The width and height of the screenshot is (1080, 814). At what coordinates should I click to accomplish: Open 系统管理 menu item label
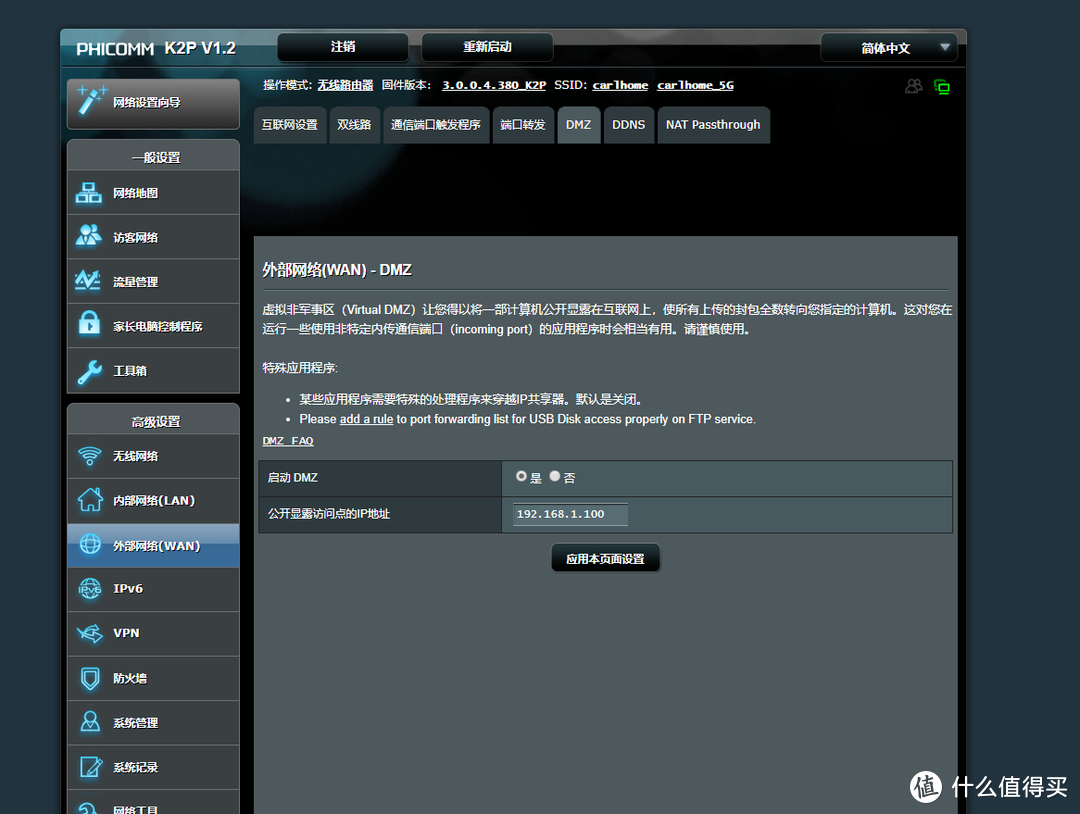[136, 723]
